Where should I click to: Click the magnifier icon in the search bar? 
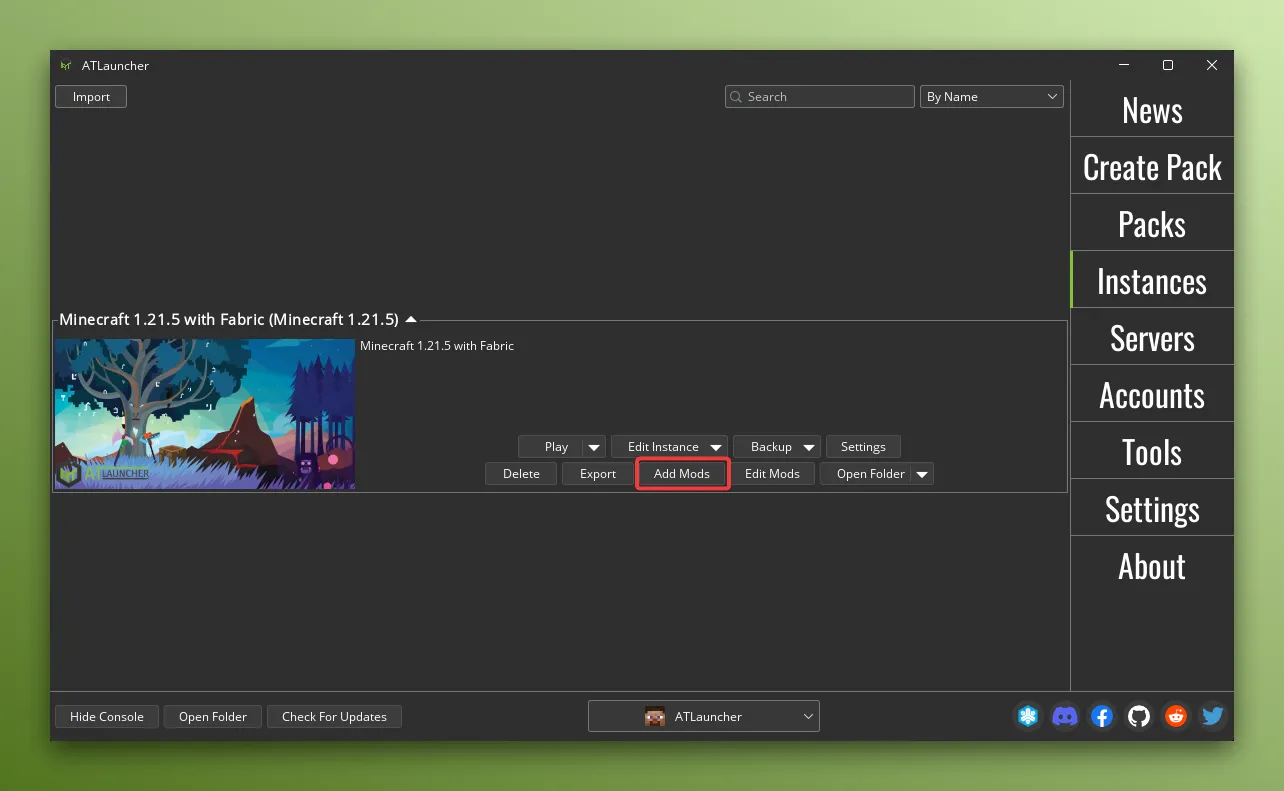(x=738, y=96)
